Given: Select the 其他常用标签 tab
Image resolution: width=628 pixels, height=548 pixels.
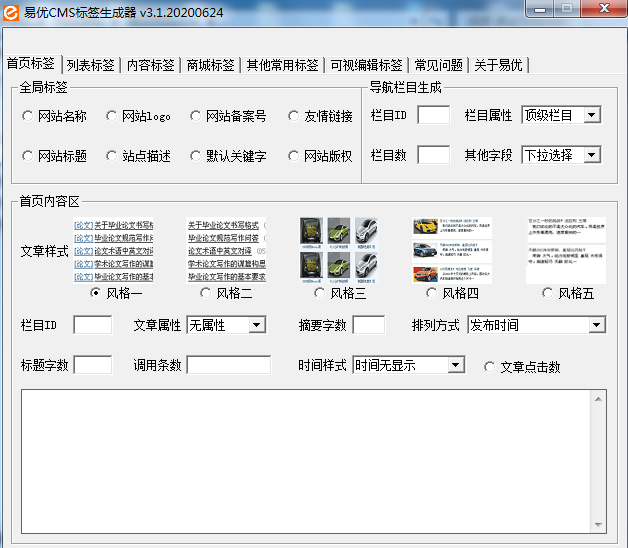Looking at the screenshot, I should coord(282,65).
